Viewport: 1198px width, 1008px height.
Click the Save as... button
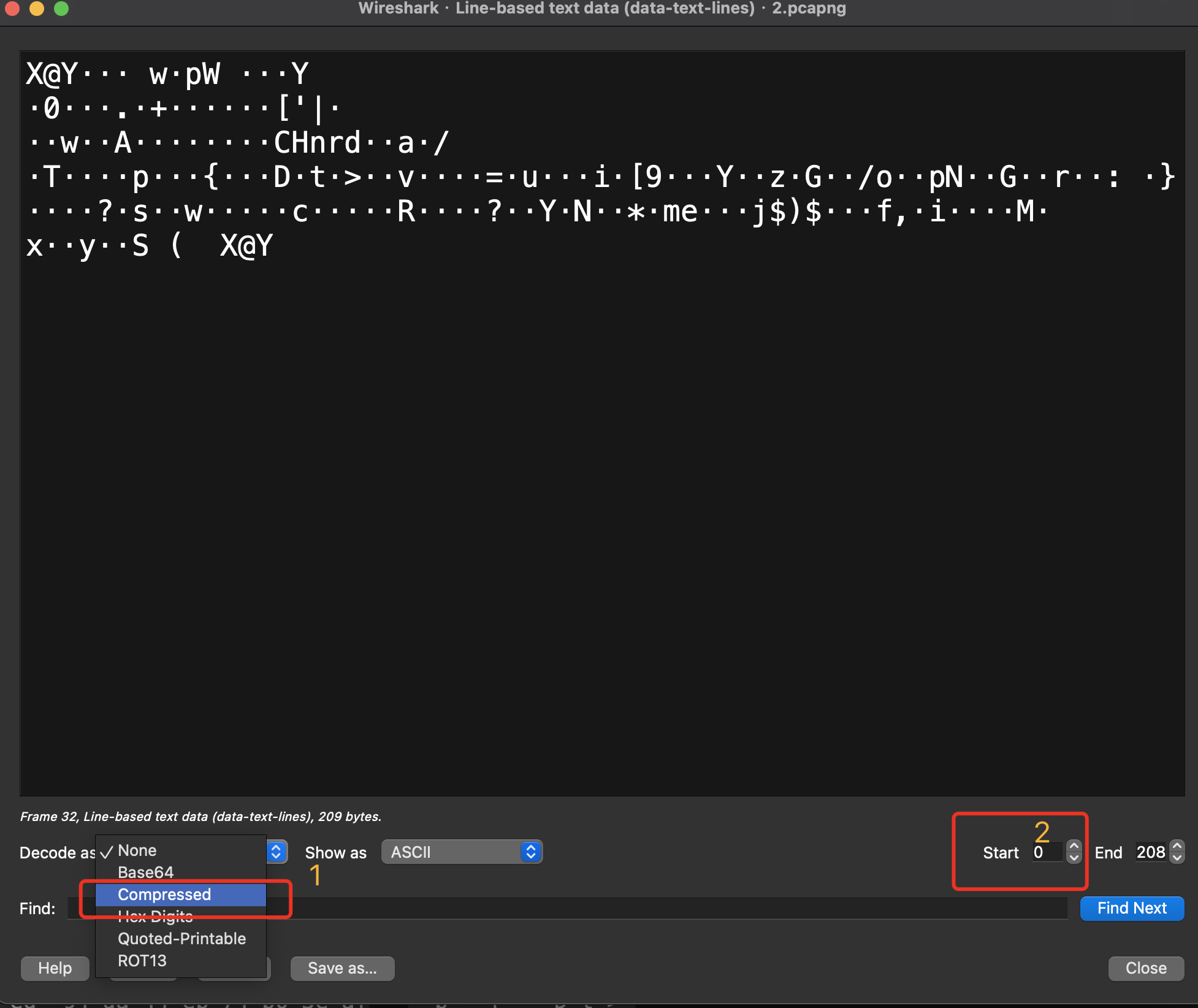click(x=342, y=968)
